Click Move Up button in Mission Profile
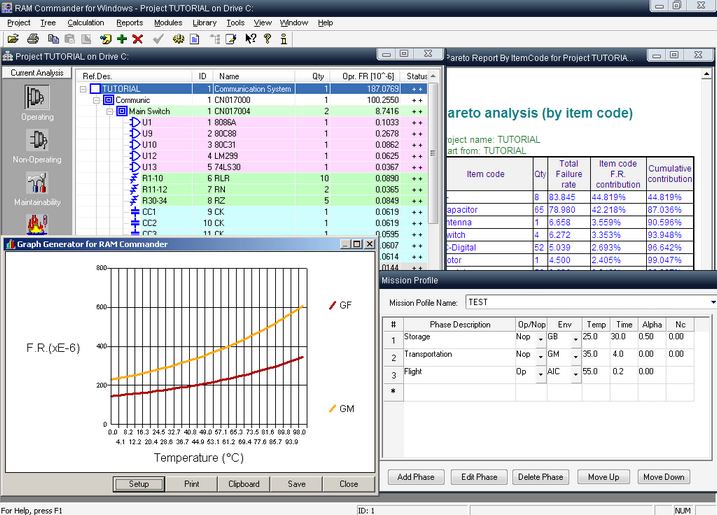Viewport: 717px width, 515px height. tap(604, 477)
